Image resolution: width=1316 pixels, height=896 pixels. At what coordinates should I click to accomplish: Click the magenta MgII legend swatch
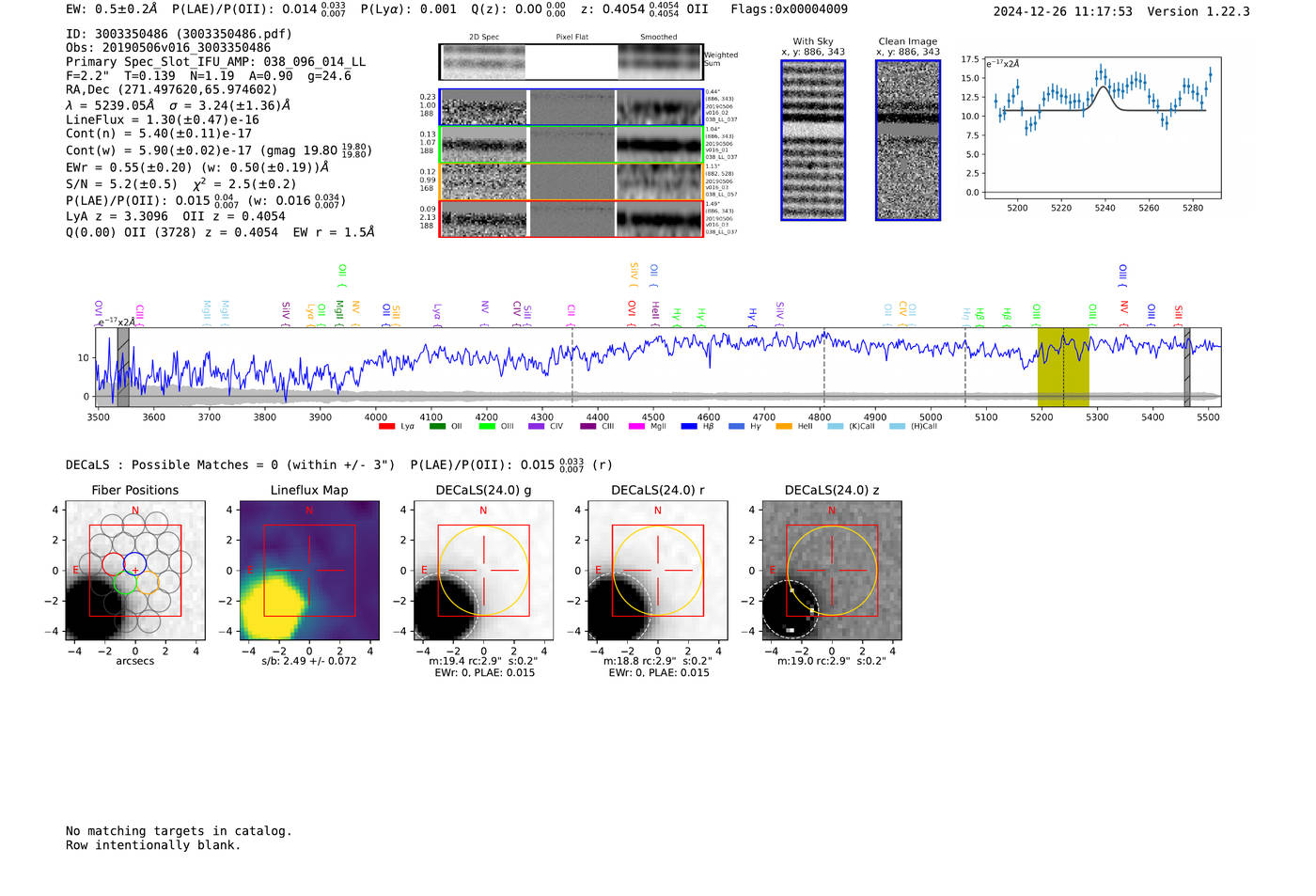(x=636, y=427)
